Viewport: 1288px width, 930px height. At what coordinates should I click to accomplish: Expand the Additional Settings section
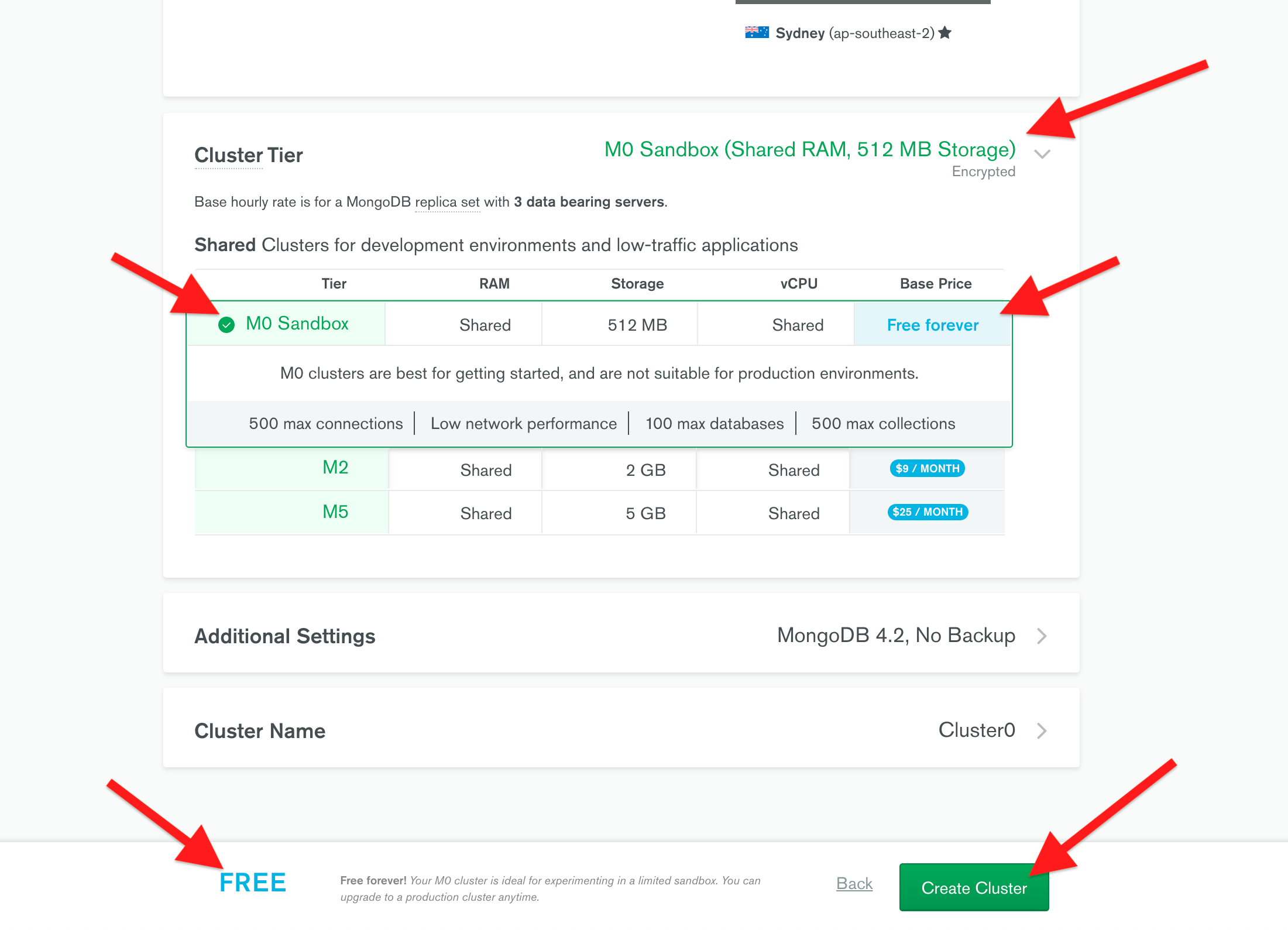pyautogui.click(x=1042, y=636)
